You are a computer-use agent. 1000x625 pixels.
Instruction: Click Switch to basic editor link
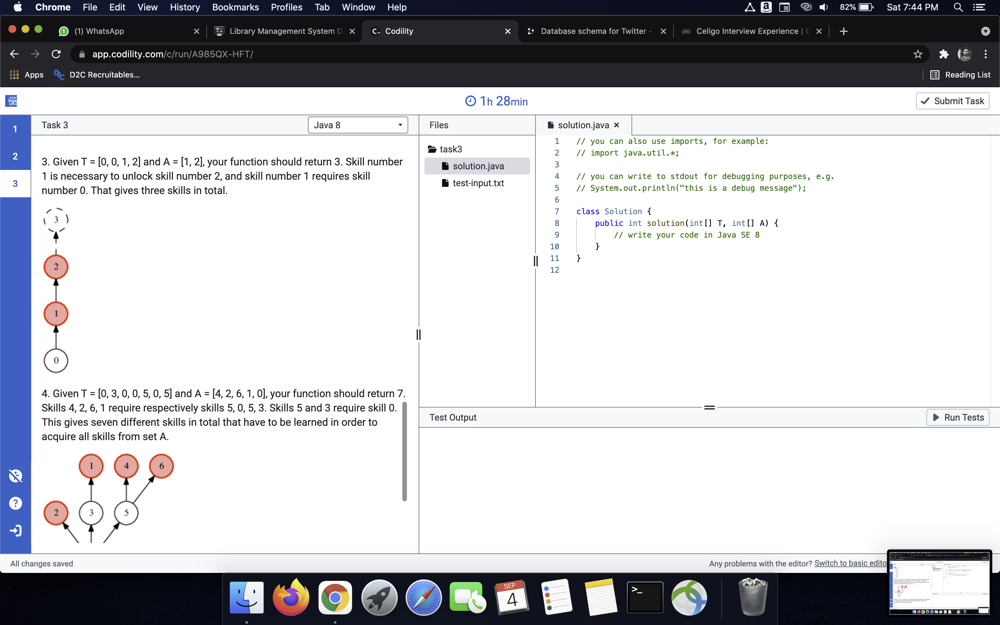tap(851, 563)
